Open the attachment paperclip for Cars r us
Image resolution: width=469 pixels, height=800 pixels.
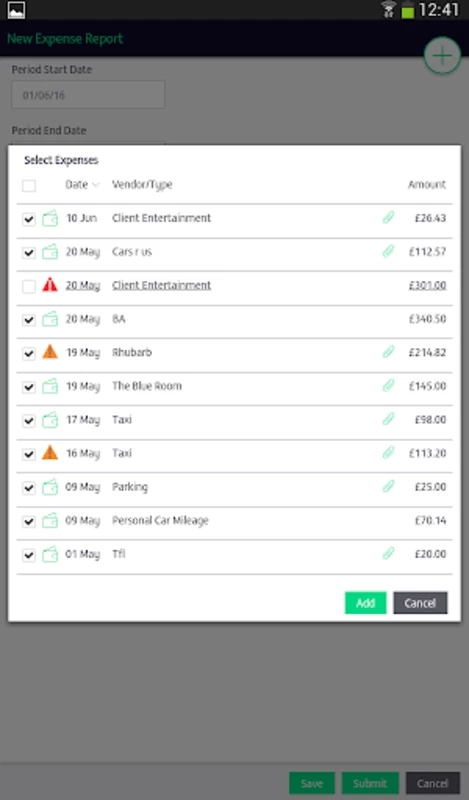388,251
